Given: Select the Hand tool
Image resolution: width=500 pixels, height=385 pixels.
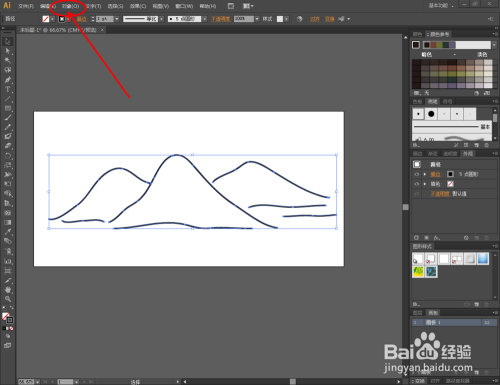Looking at the screenshot, I should pyautogui.click(x=8, y=290).
